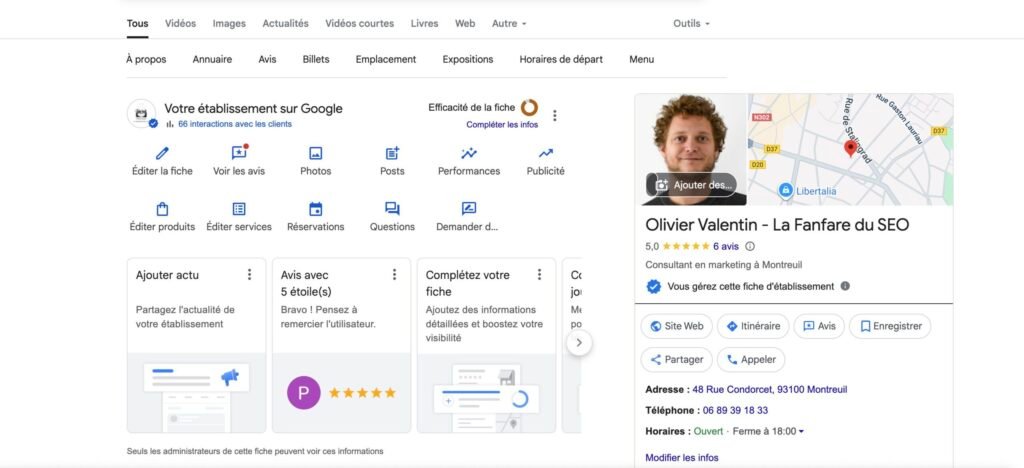
Task: Select the À propos section tab
Action: pyautogui.click(x=146, y=59)
